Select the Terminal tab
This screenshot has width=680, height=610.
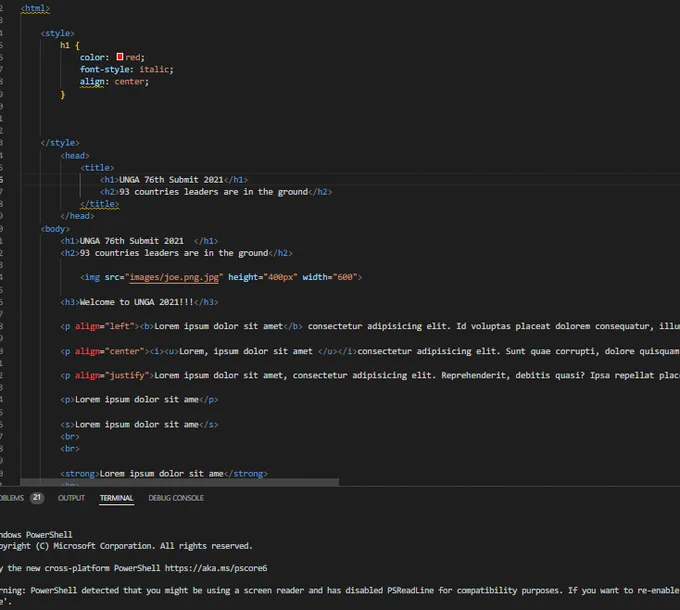pos(116,498)
